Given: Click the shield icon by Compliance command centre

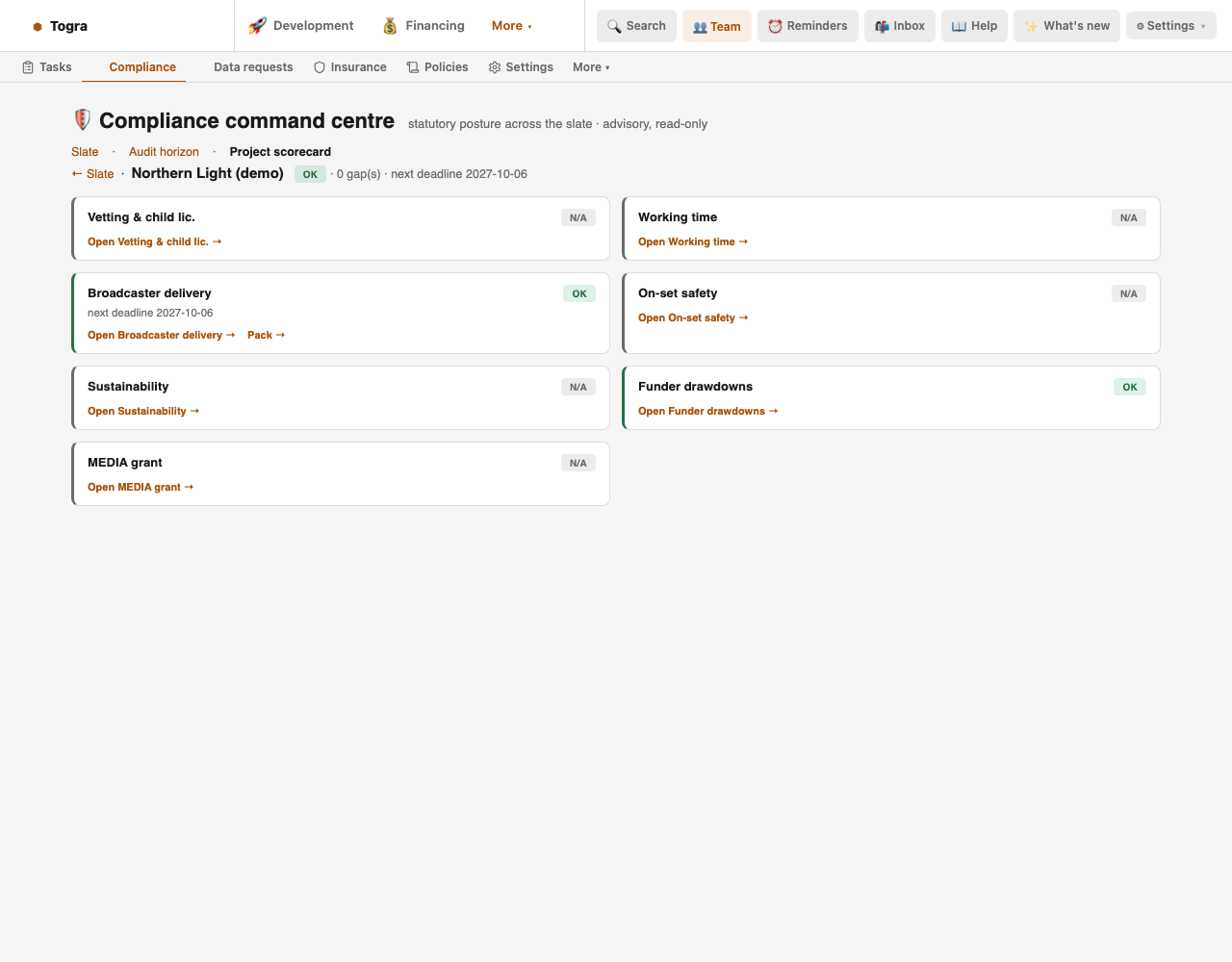Looking at the screenshot, I should coord(83,120).
